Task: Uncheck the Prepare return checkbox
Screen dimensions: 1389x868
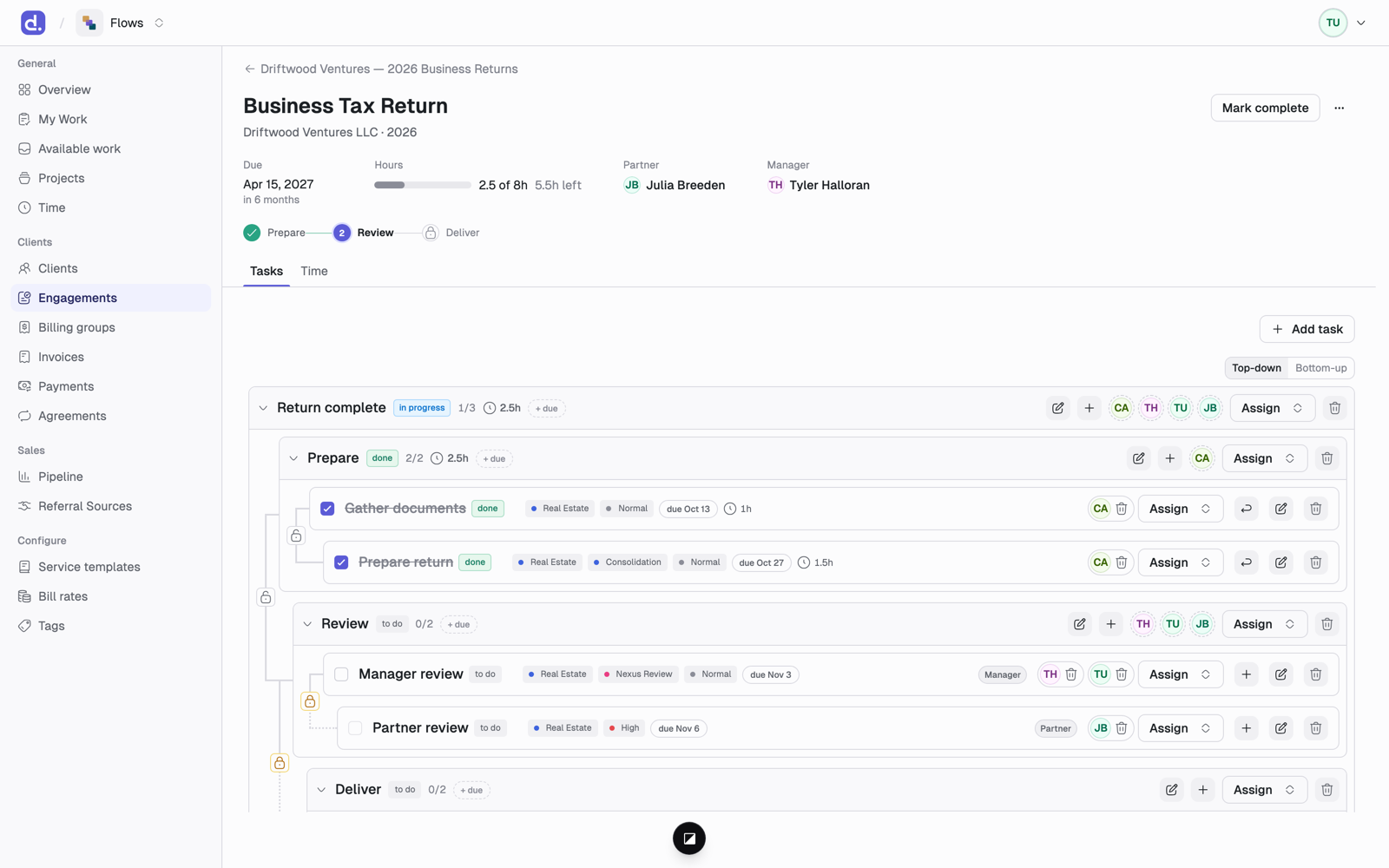Action: tap(341, 562)
